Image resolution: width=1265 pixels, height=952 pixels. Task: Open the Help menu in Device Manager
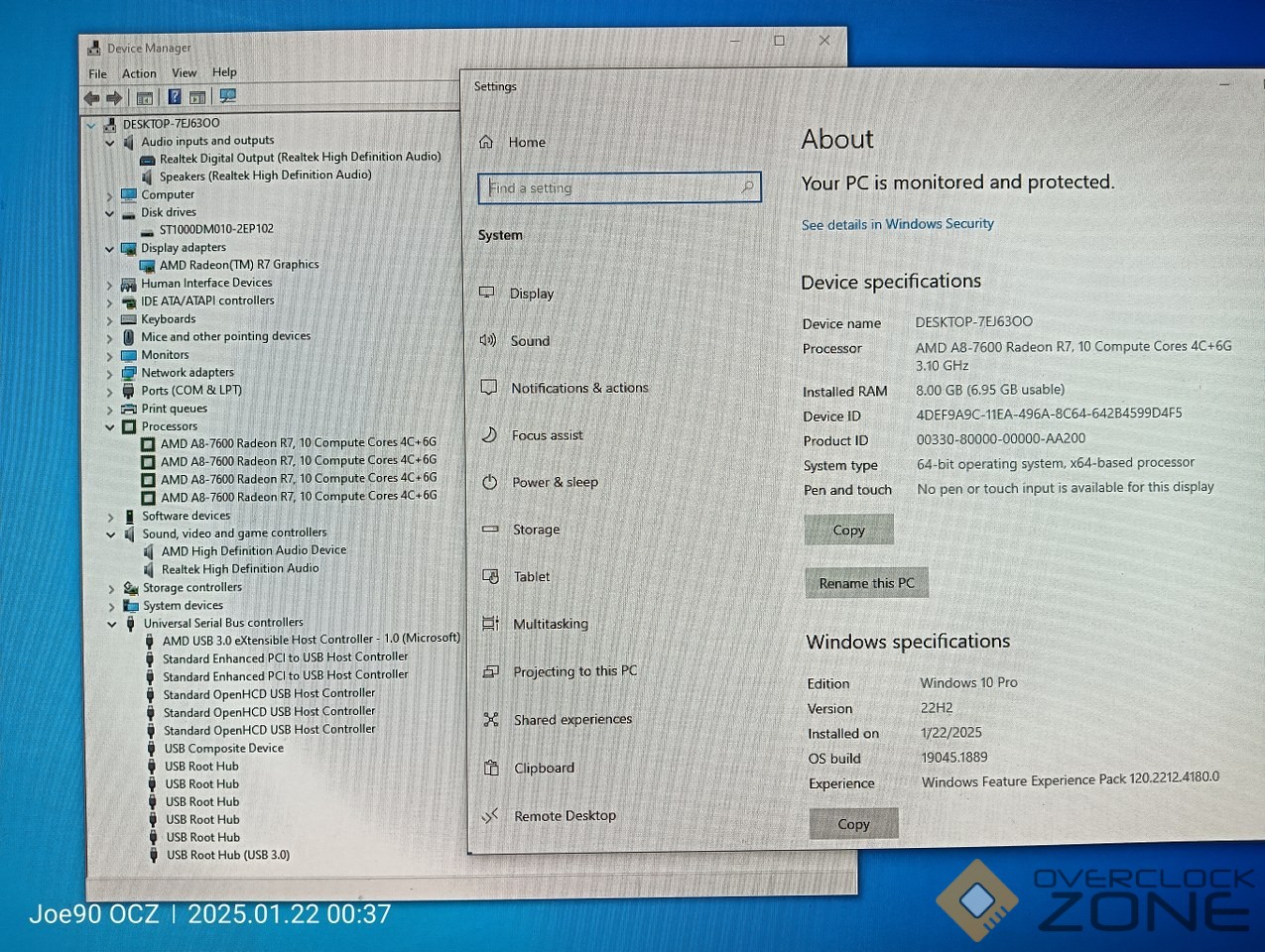(224, 72)
